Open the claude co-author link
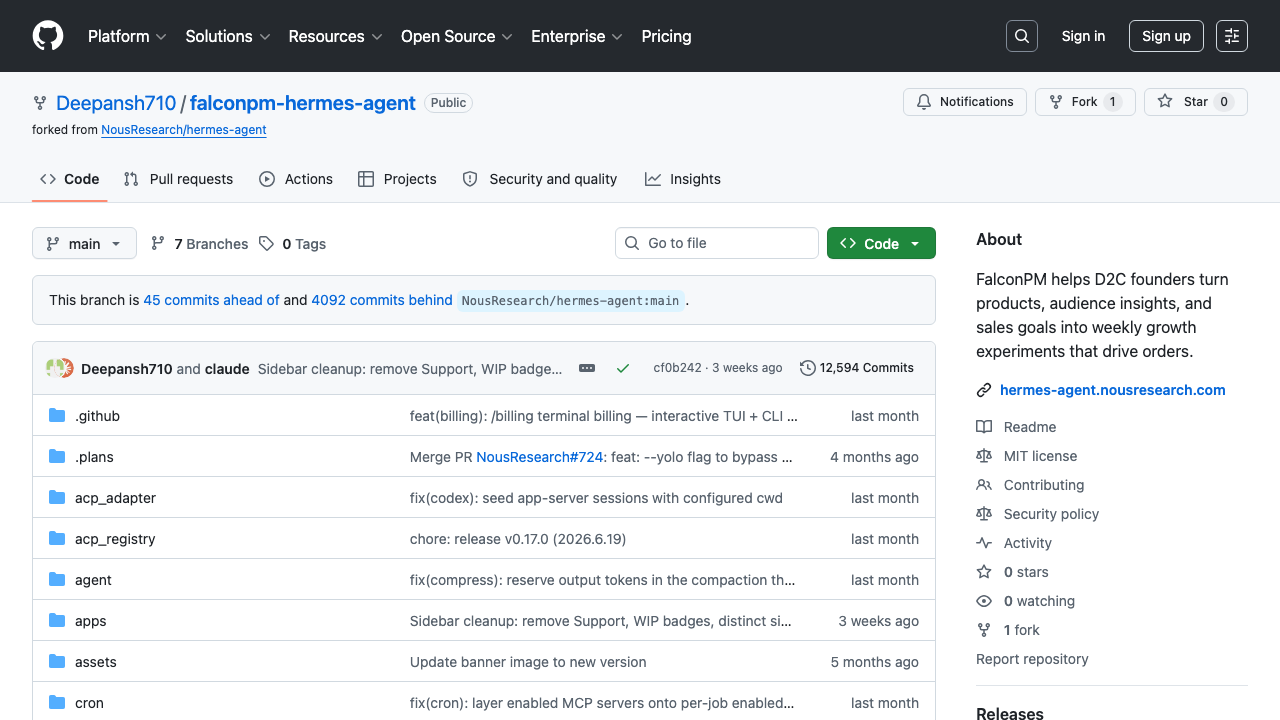Viewport: 1280px width, 720px height. click(x=227, y=369)
